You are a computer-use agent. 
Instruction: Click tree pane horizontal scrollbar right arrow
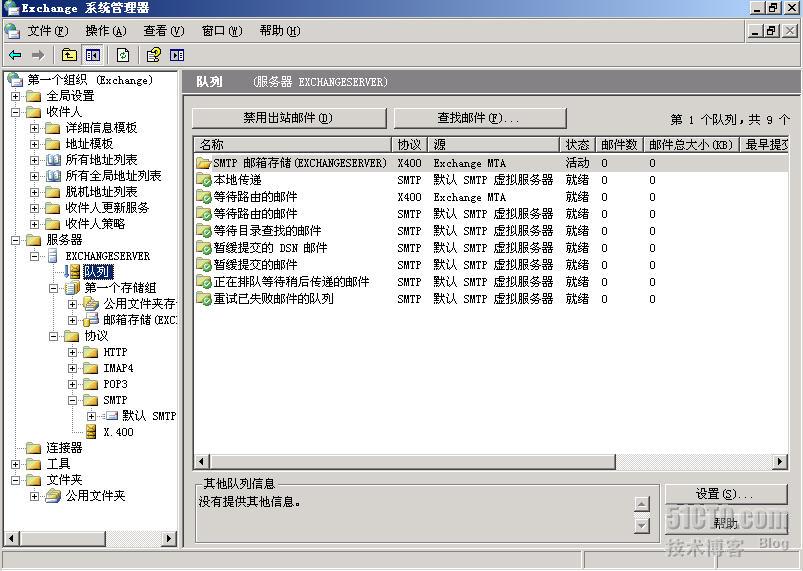point(168,538)
